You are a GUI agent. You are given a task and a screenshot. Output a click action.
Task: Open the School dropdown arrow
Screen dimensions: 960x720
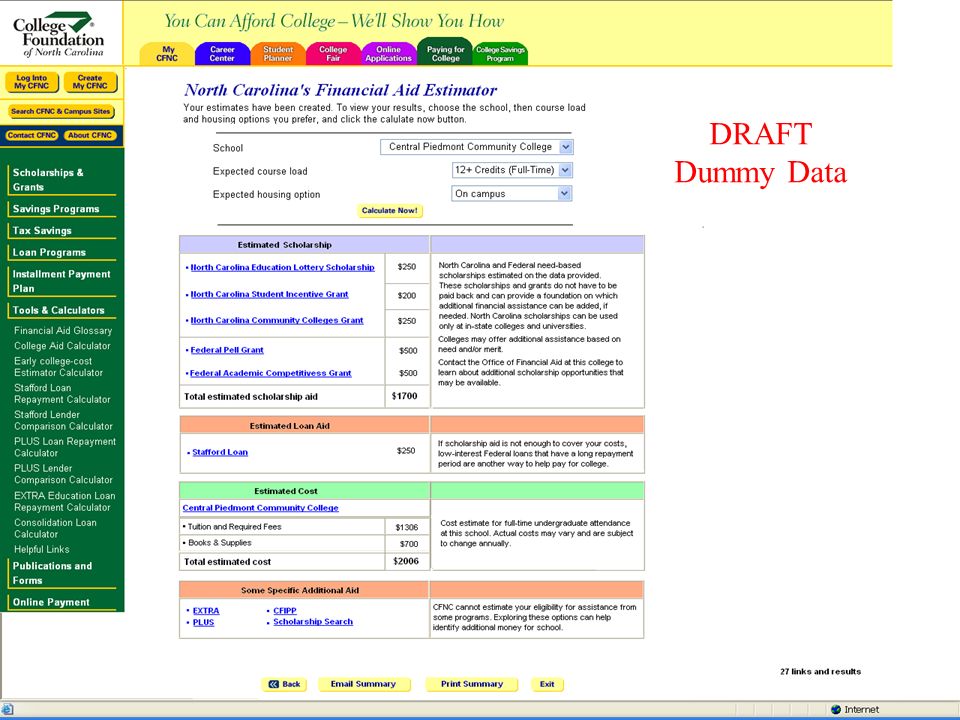566,147
